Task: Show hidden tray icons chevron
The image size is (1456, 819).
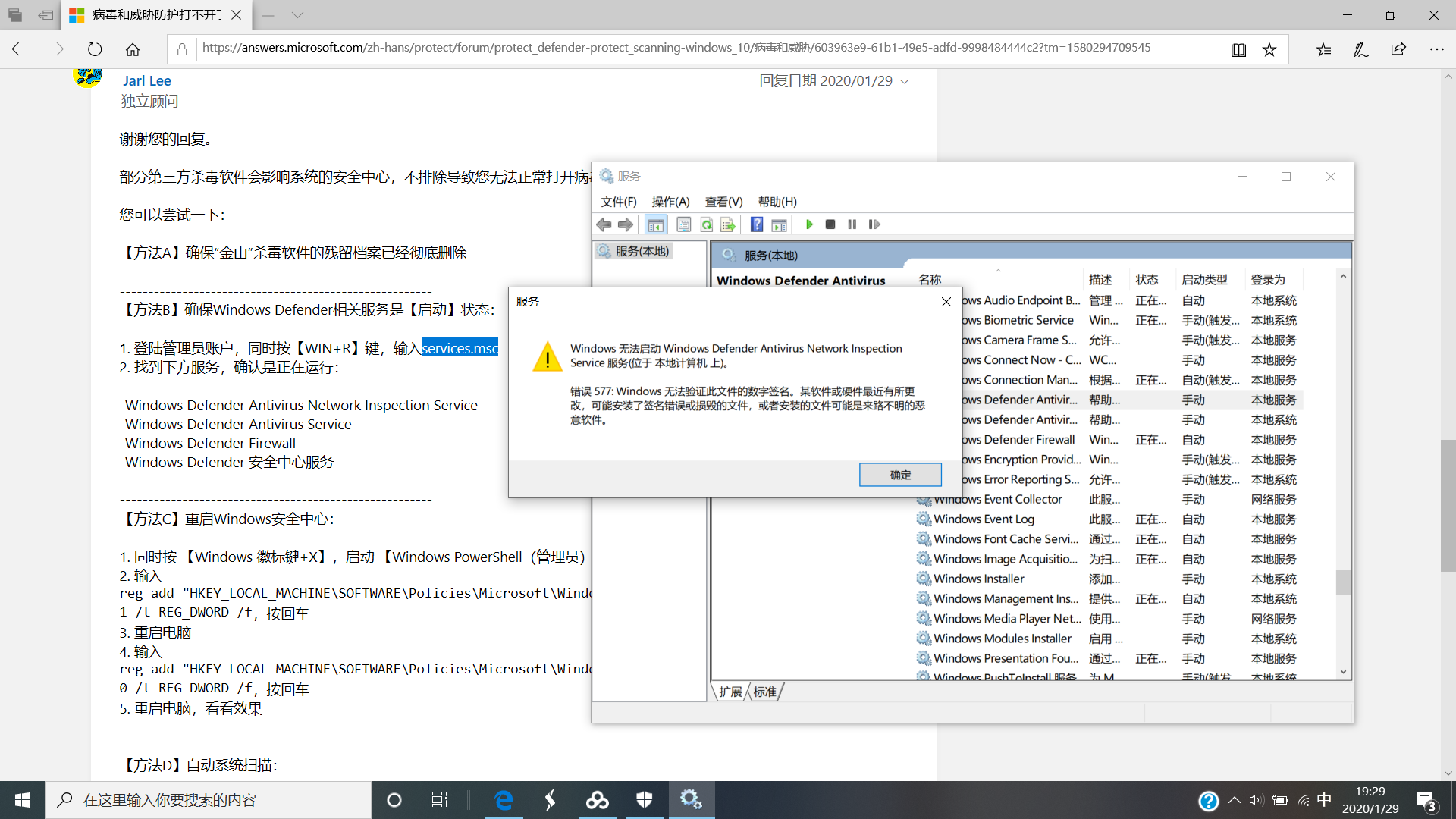Action: click(x=1235, y=800)
